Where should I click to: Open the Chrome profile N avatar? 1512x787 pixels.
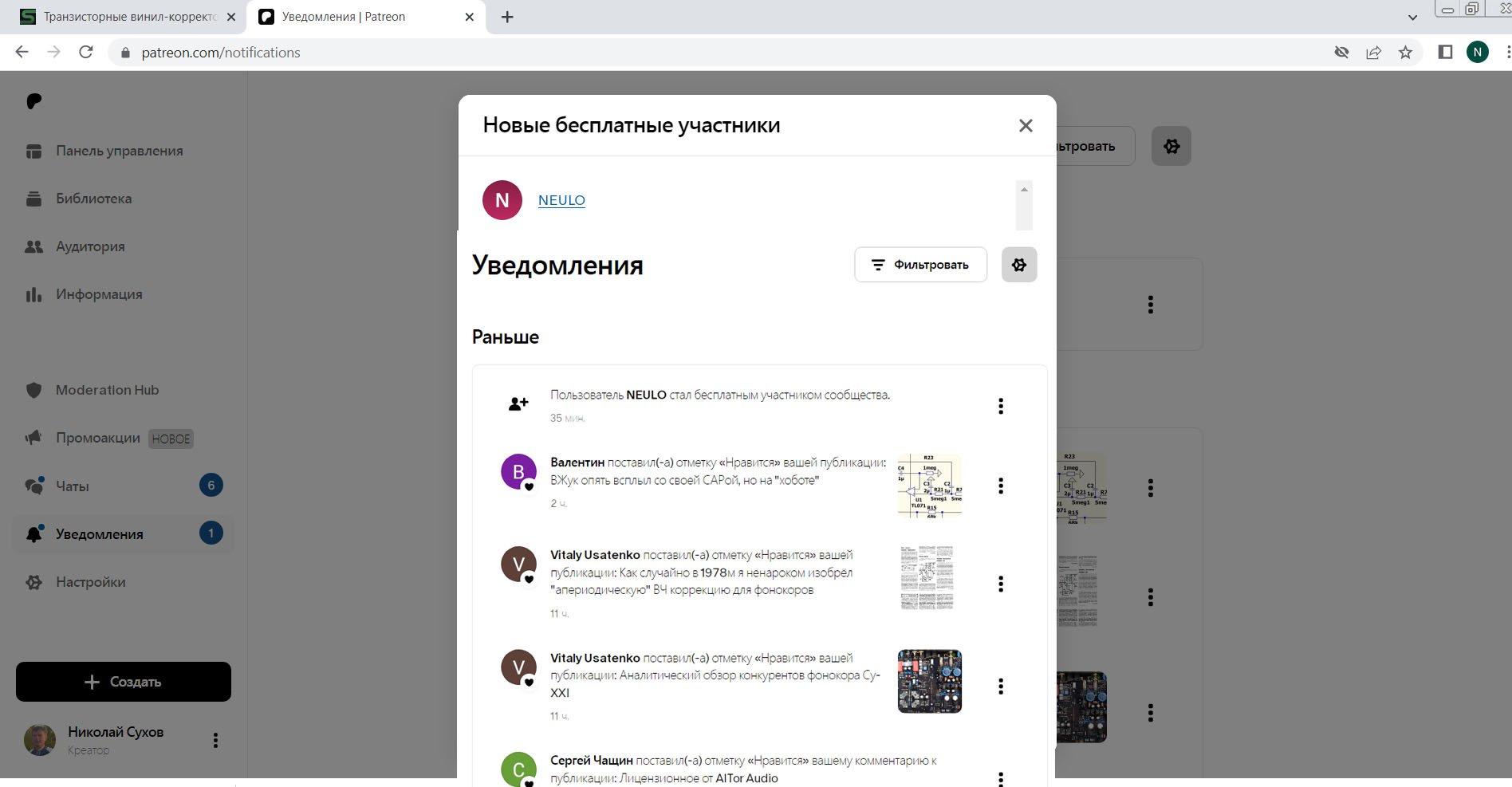pyautogui.click(x=1477, y=53)
